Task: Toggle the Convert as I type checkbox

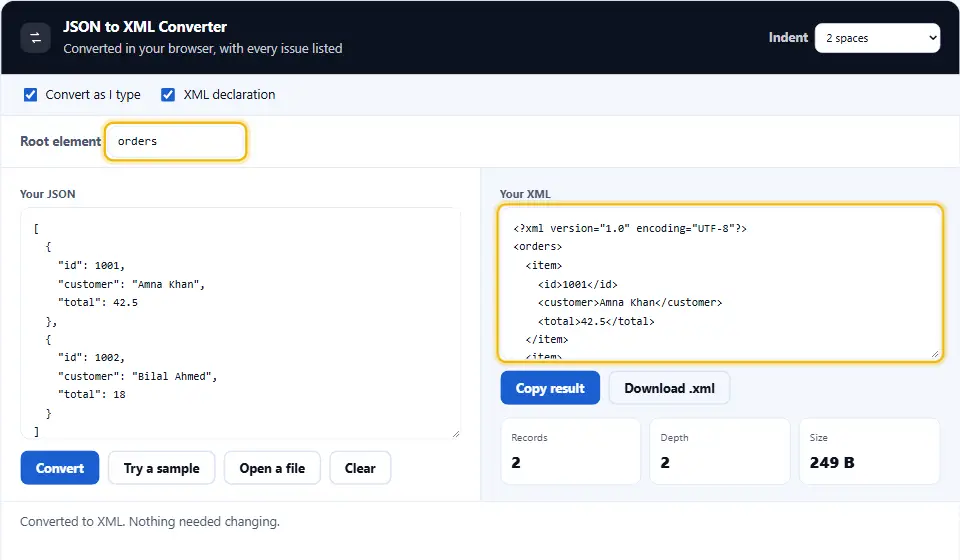Action: tap(30, 95)
